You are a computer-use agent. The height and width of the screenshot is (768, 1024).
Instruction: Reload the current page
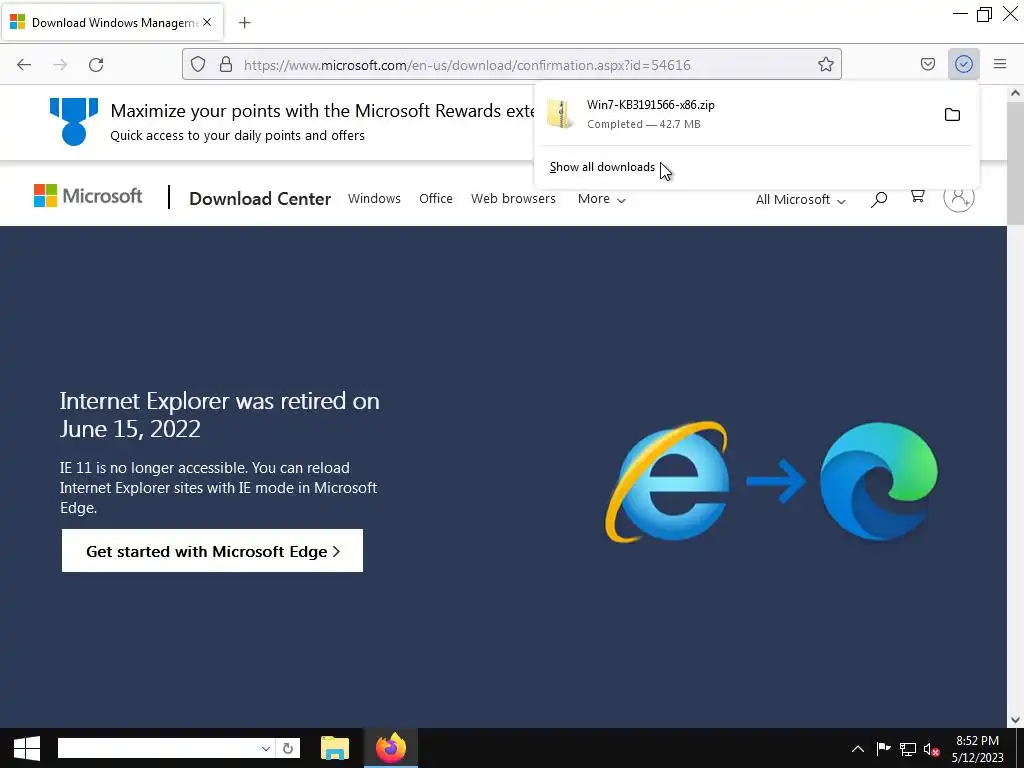tap(96, 64)
